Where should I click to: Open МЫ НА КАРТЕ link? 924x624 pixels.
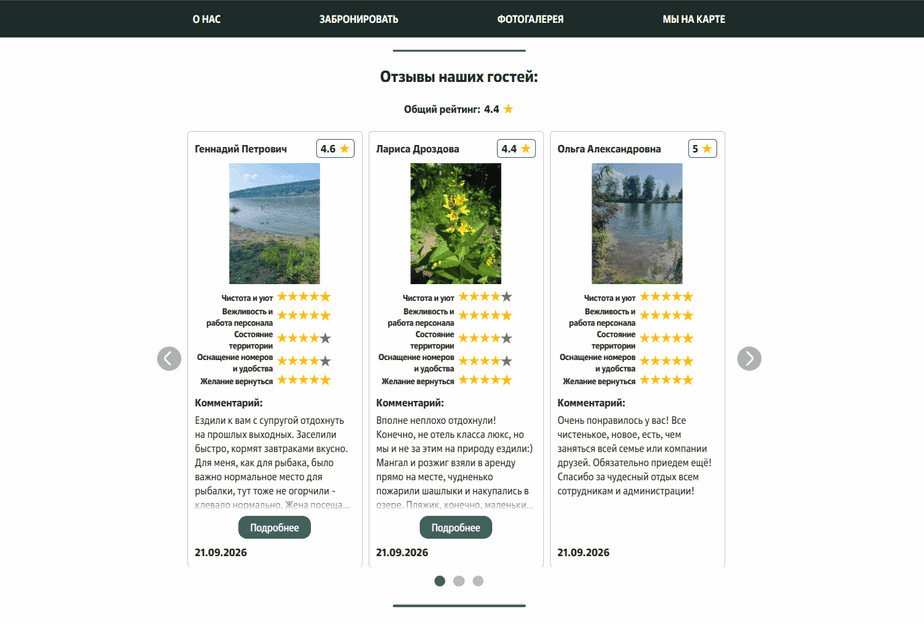point(694,19)
